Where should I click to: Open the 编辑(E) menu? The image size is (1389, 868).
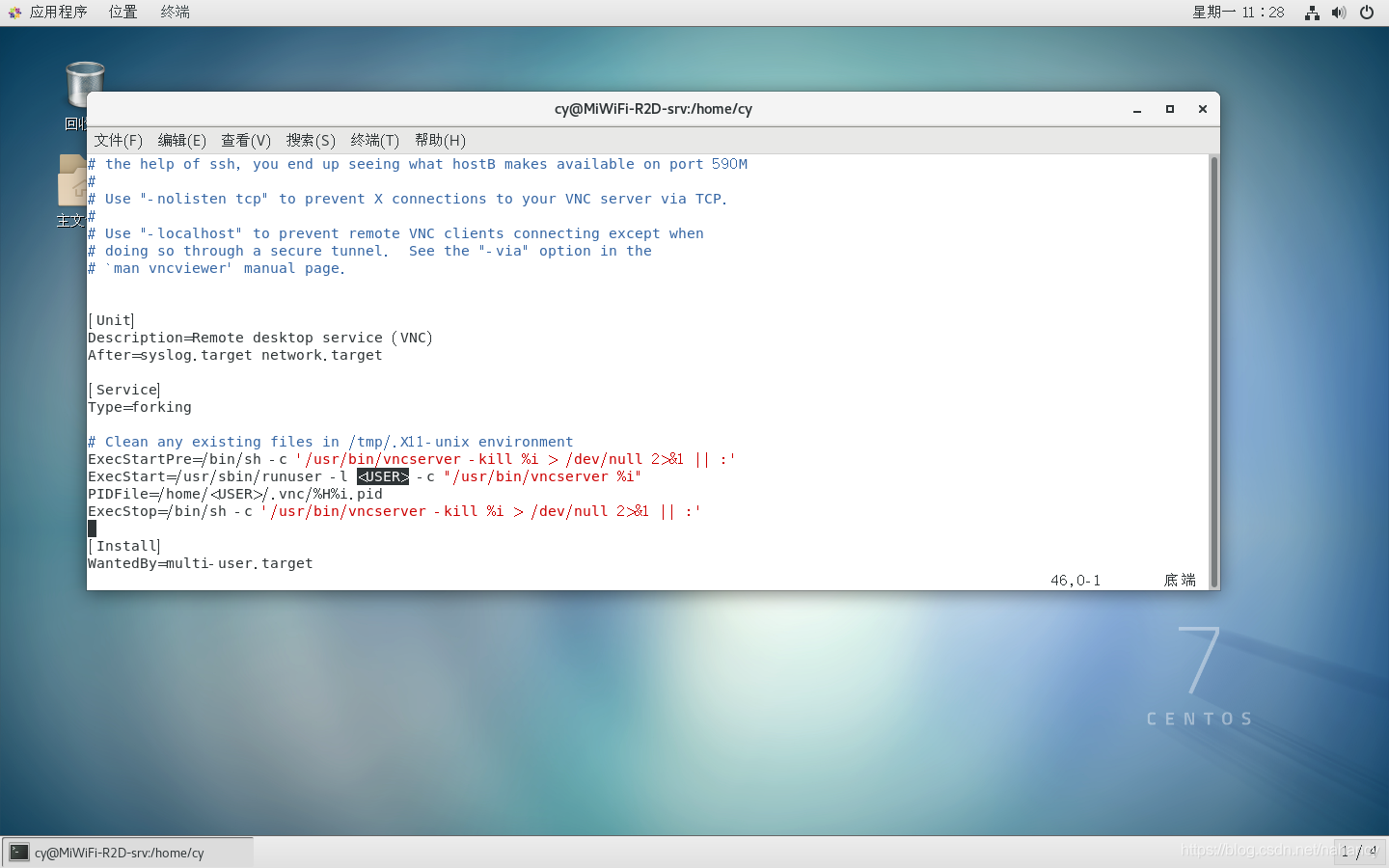[181, 140]
